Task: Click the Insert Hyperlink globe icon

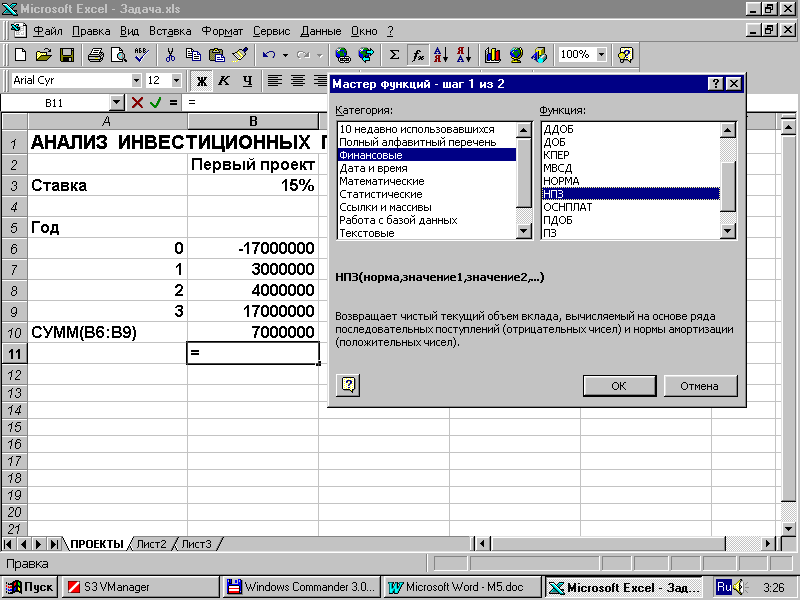Action: tap(343, 55)
